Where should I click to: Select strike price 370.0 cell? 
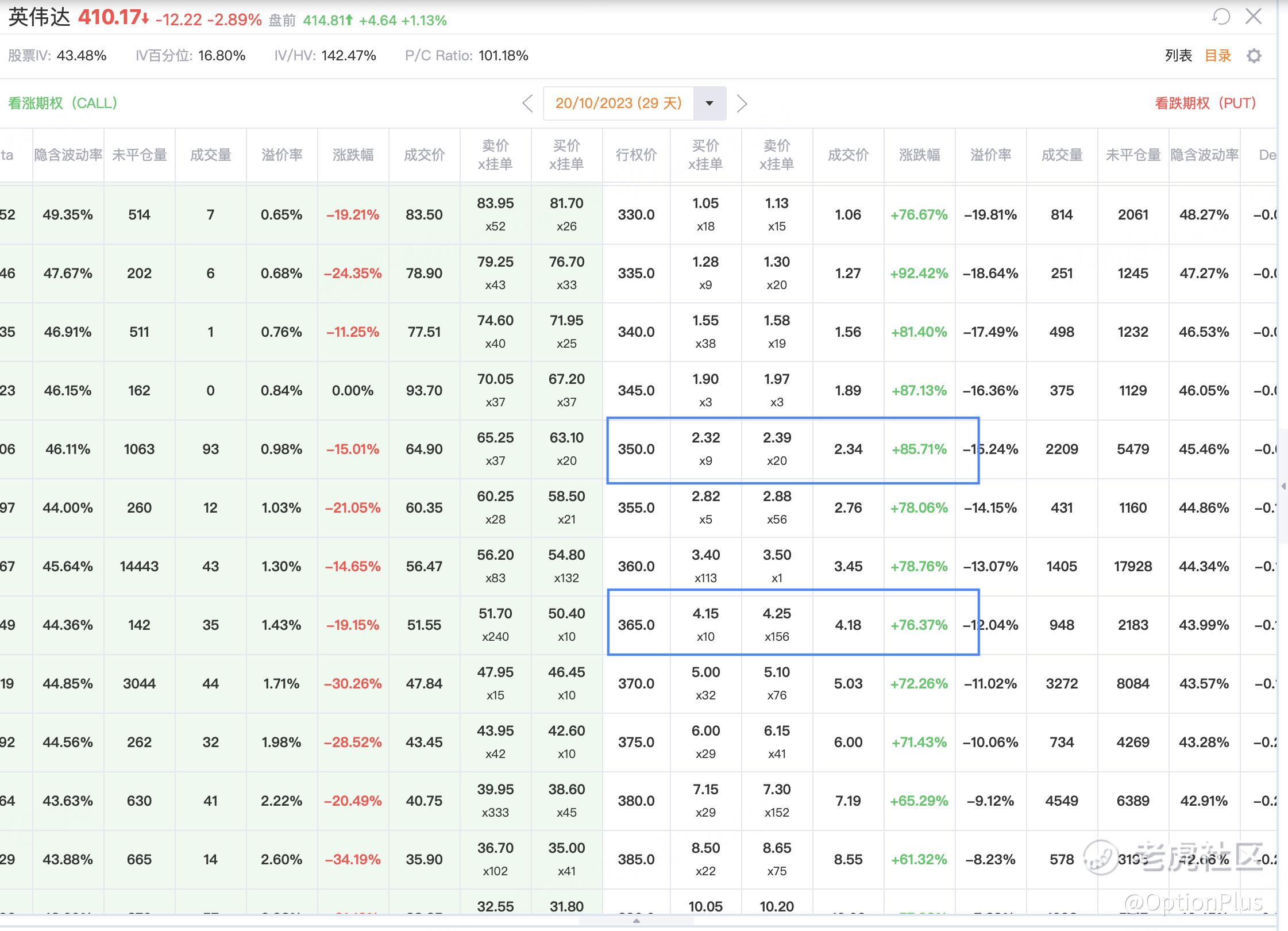636,684
